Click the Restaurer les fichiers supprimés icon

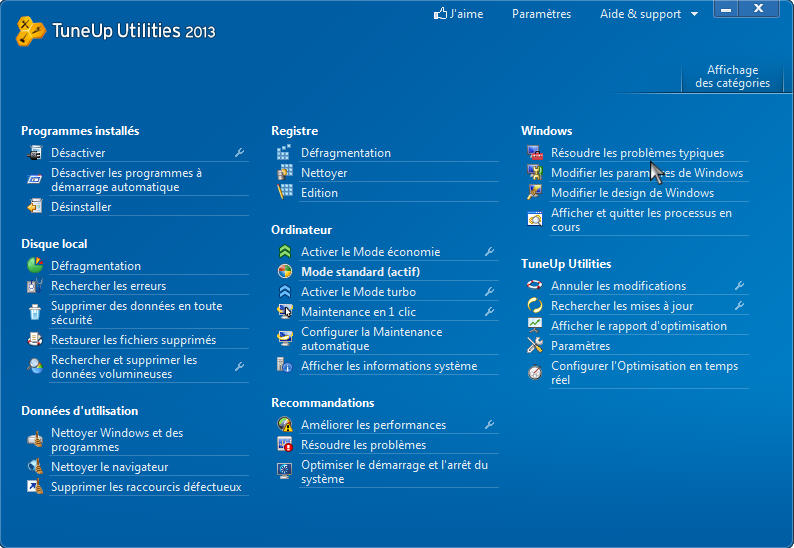tap(34, 339)
